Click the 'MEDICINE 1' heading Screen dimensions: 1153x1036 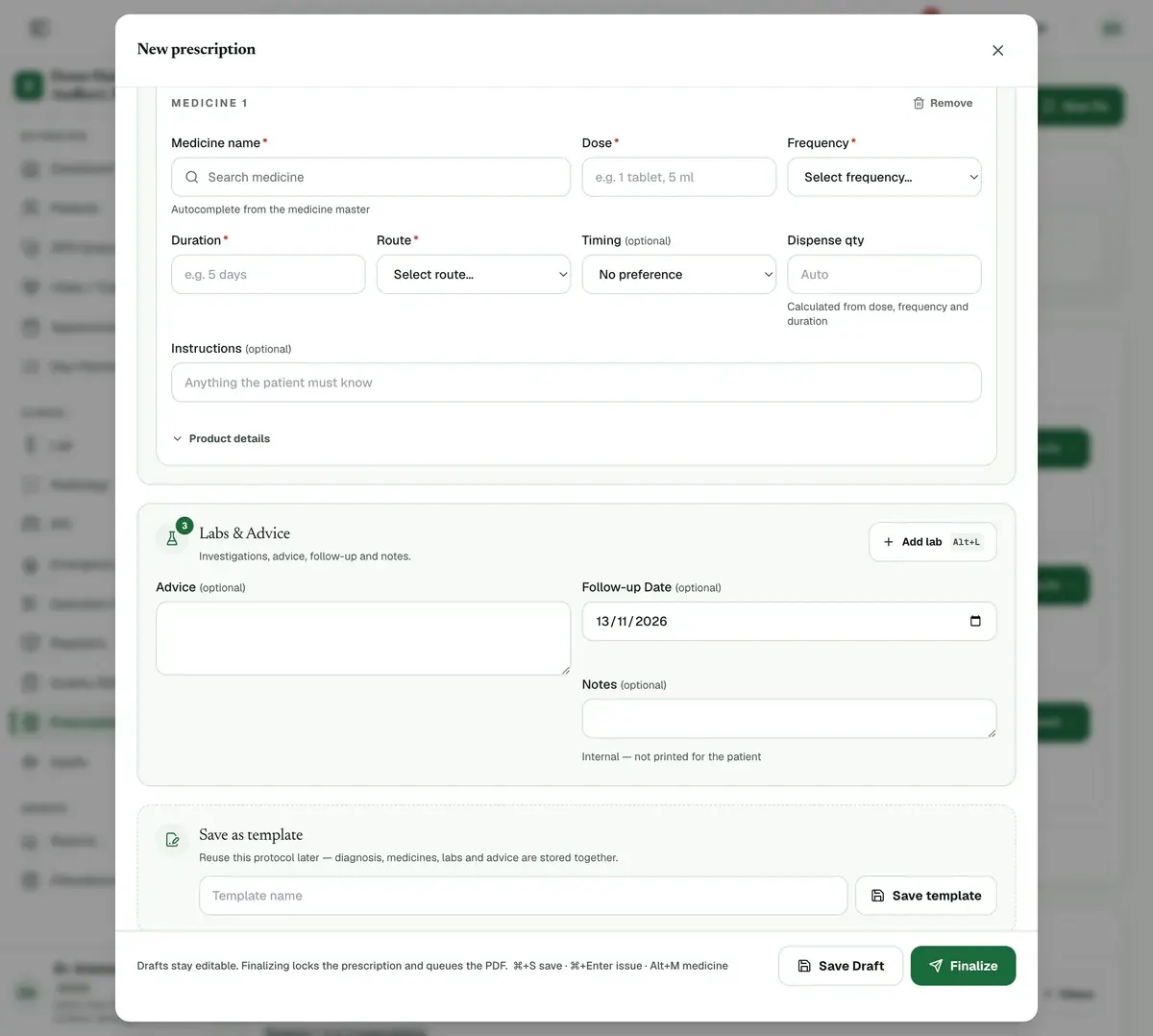click(x=209, y=103)
